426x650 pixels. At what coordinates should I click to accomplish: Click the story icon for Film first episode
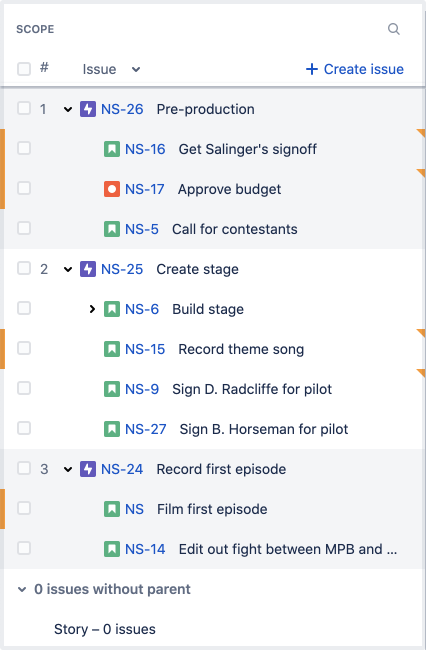point(112,509)
